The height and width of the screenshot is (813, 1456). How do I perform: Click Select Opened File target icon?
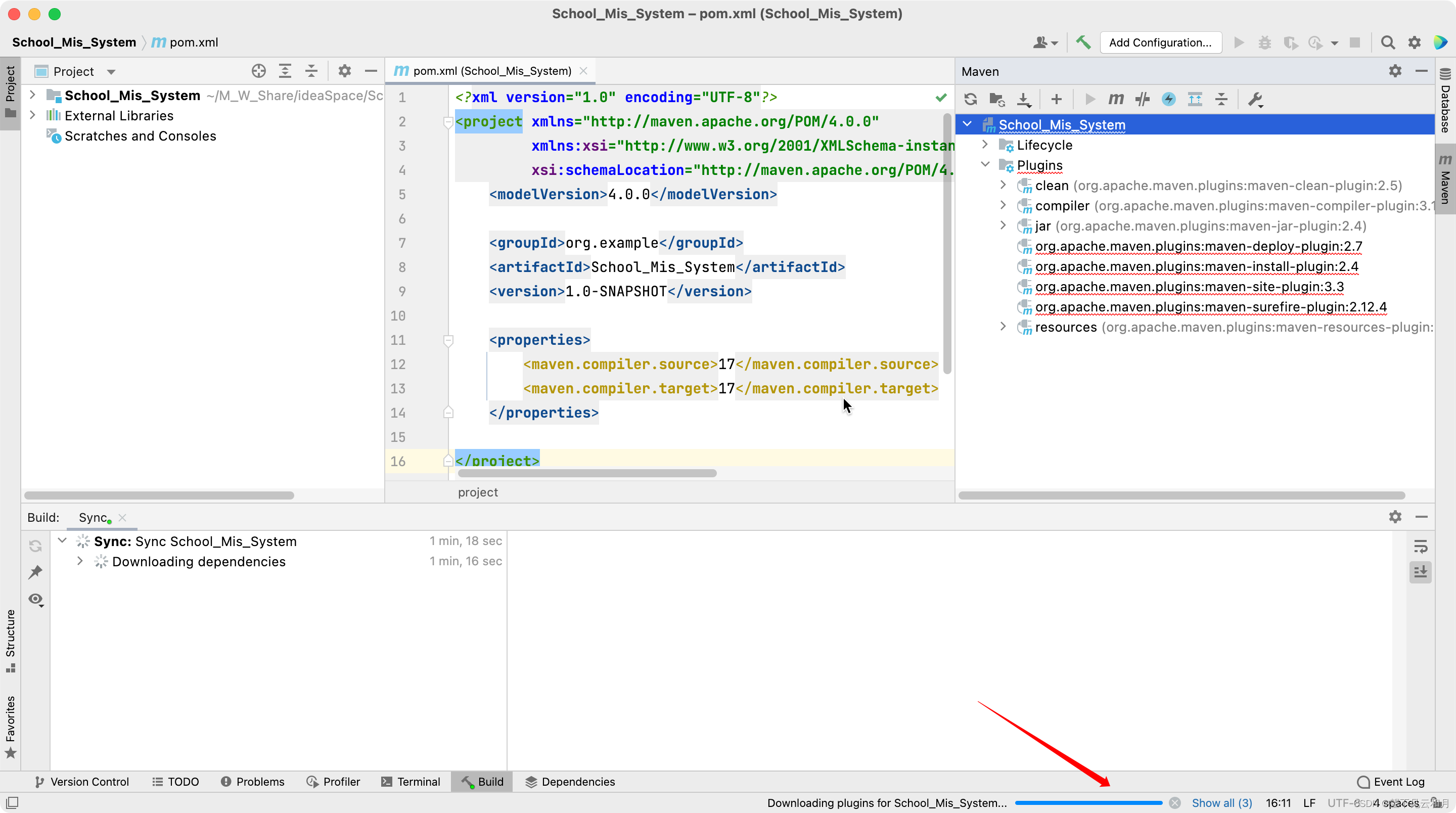[258, 71]
